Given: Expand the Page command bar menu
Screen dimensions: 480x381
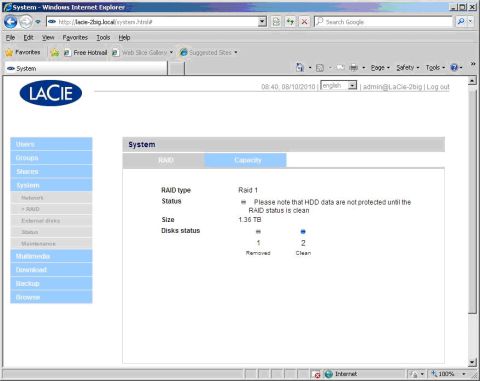Looking at the screenshot, I should pyautogui.click(x=380, y=68).
